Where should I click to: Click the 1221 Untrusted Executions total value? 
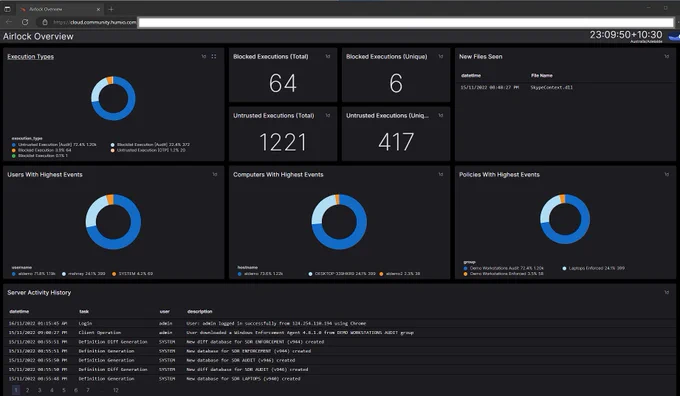coord(283,142)
